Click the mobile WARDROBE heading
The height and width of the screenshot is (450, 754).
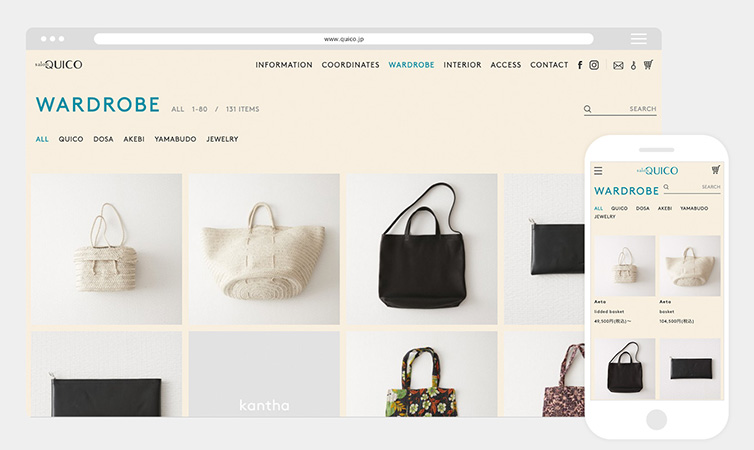pos(627,191)
